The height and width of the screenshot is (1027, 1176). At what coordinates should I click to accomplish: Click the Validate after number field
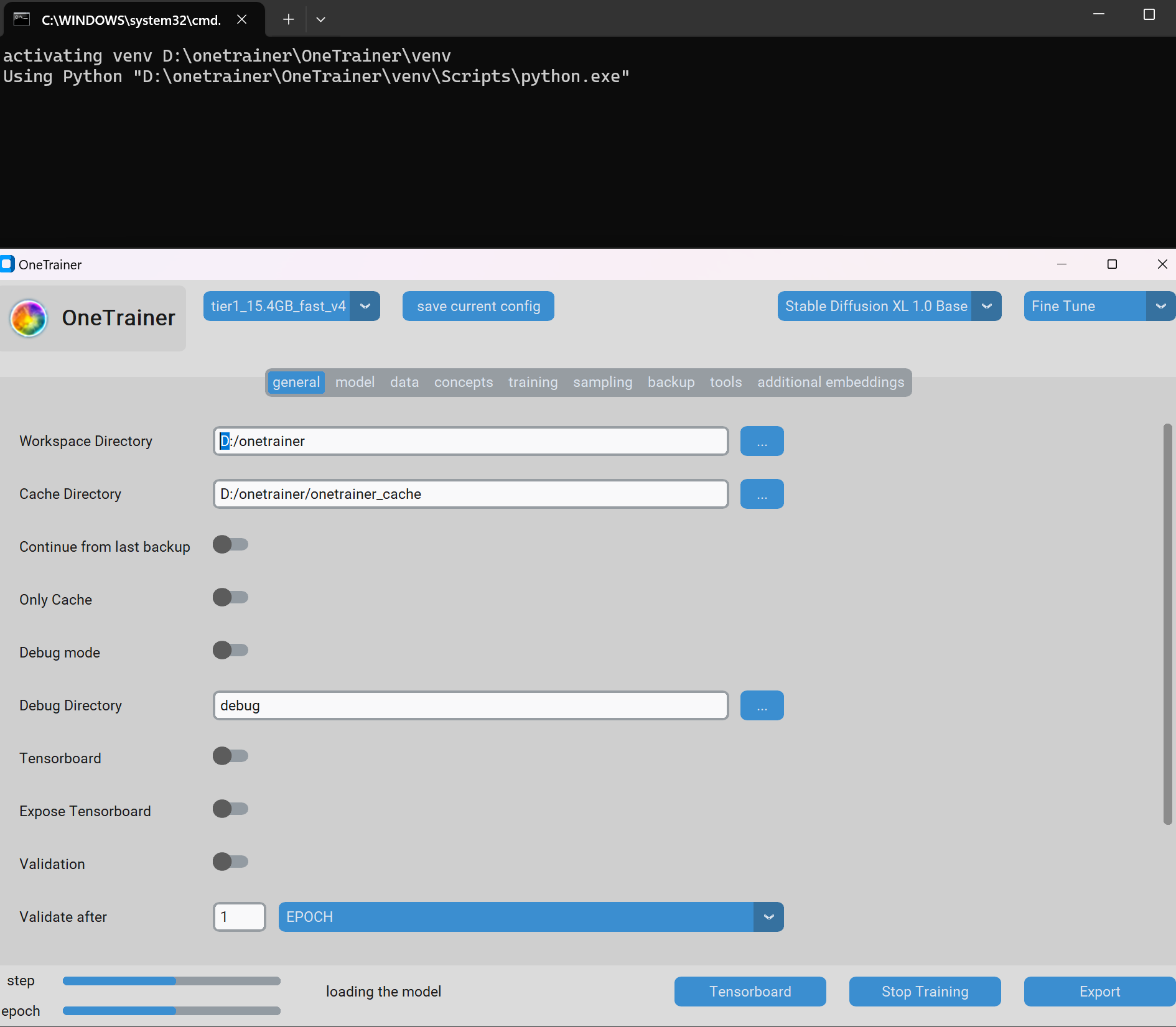coord(240,917)
